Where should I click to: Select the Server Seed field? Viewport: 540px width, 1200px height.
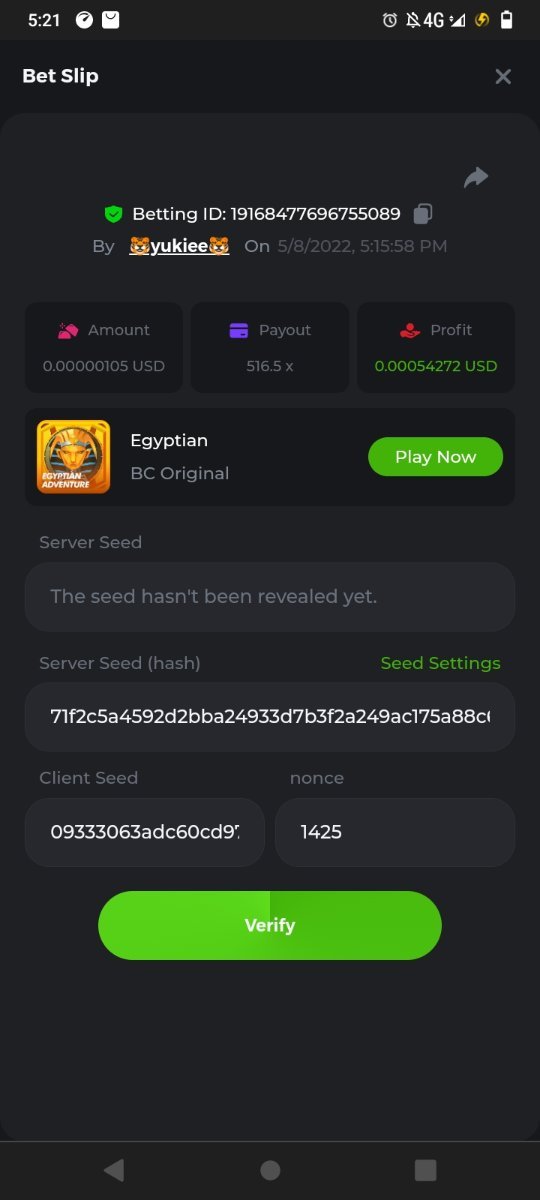click(270, 597)
